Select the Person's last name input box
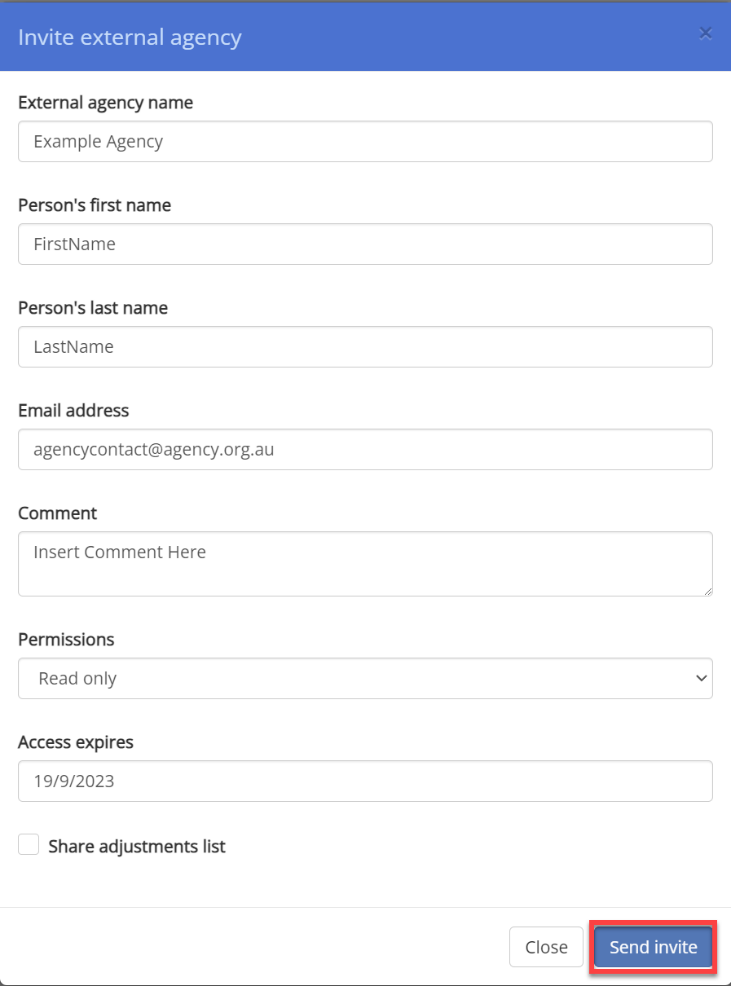This screenshot has width=731, height=986. pos(365,346)
